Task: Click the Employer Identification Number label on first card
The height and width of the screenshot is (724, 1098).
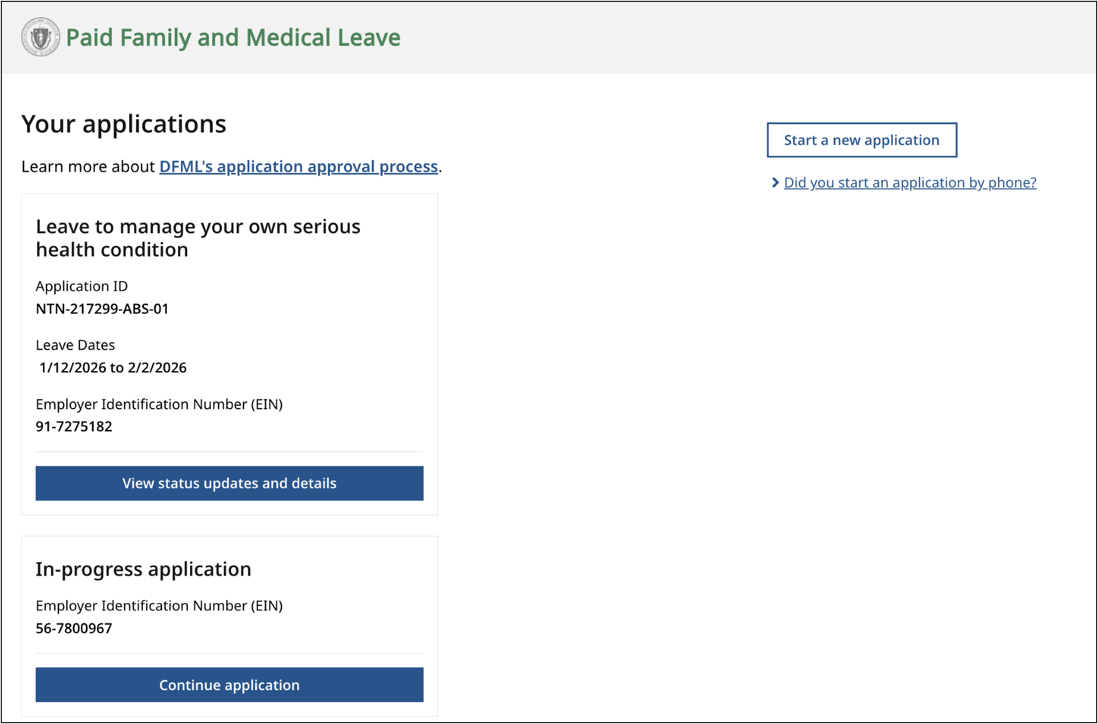Action: (x=159, y=404)
